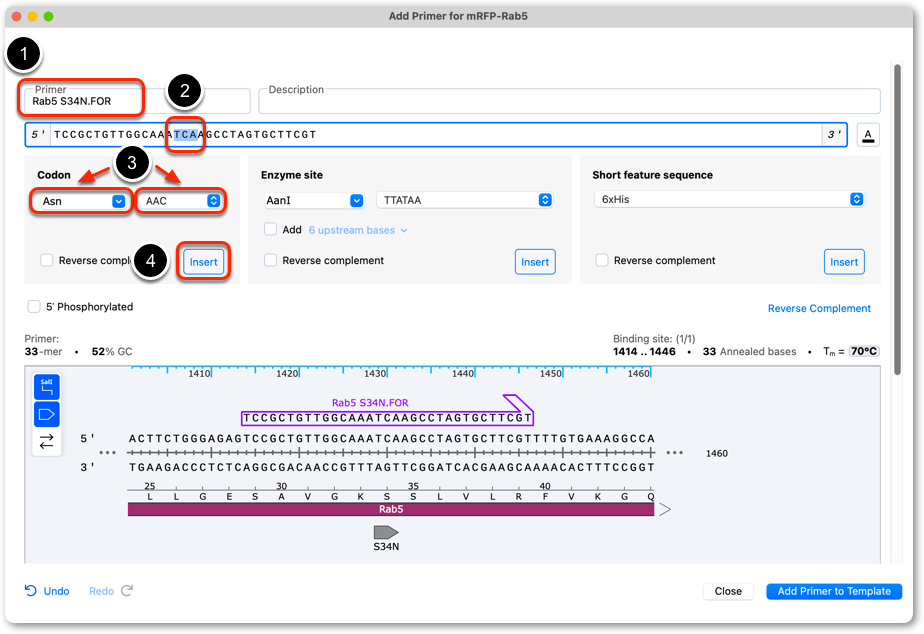Click the Rab5 magenta feature bar
This screenshot has width=924, height=634.
coord(391,509)
